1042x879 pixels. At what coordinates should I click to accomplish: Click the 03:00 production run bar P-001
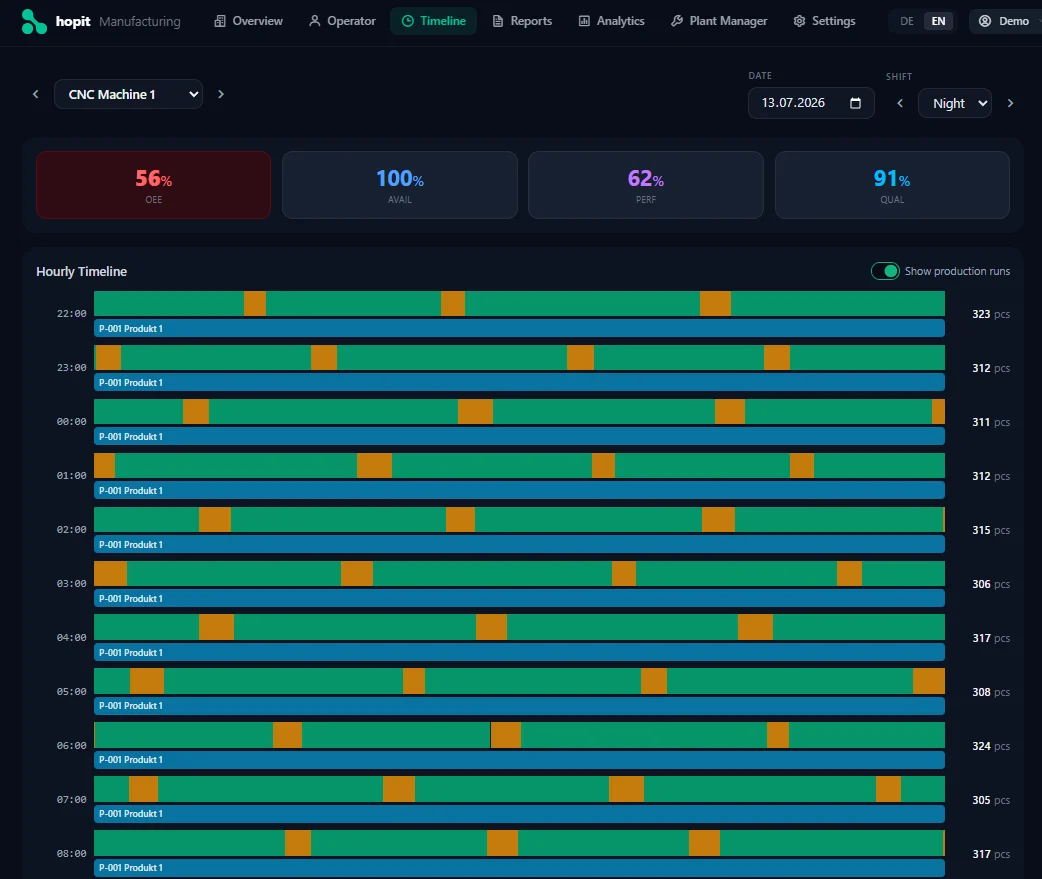[x=519, y=598]
